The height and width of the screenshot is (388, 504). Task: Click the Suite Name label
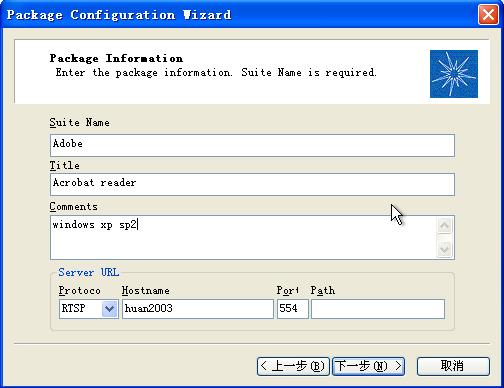pyautogui.click(x=79, y=123)
